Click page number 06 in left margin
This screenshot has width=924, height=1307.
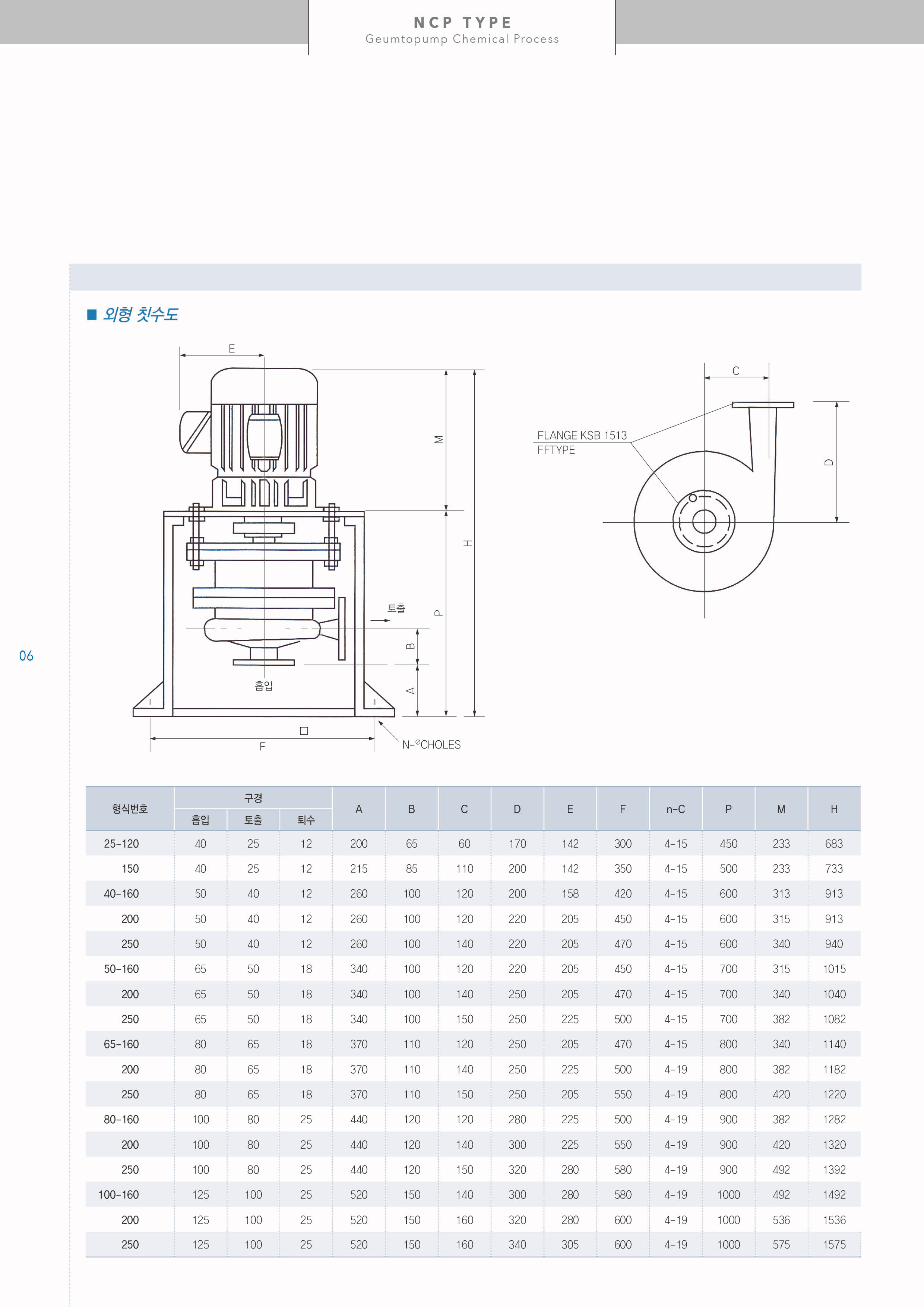[26, 656]
